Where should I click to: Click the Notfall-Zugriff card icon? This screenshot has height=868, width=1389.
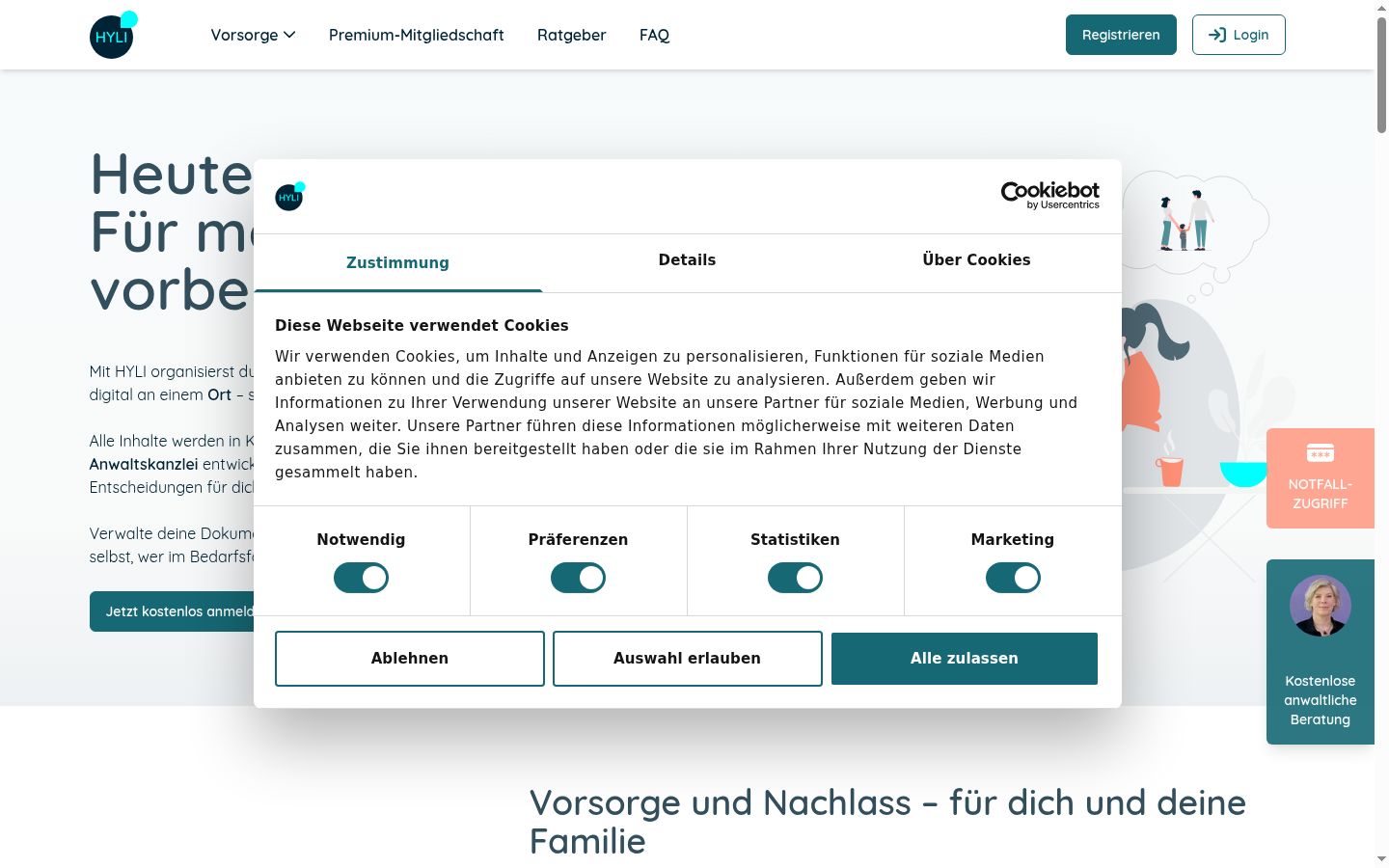[x=1321, y=452]
